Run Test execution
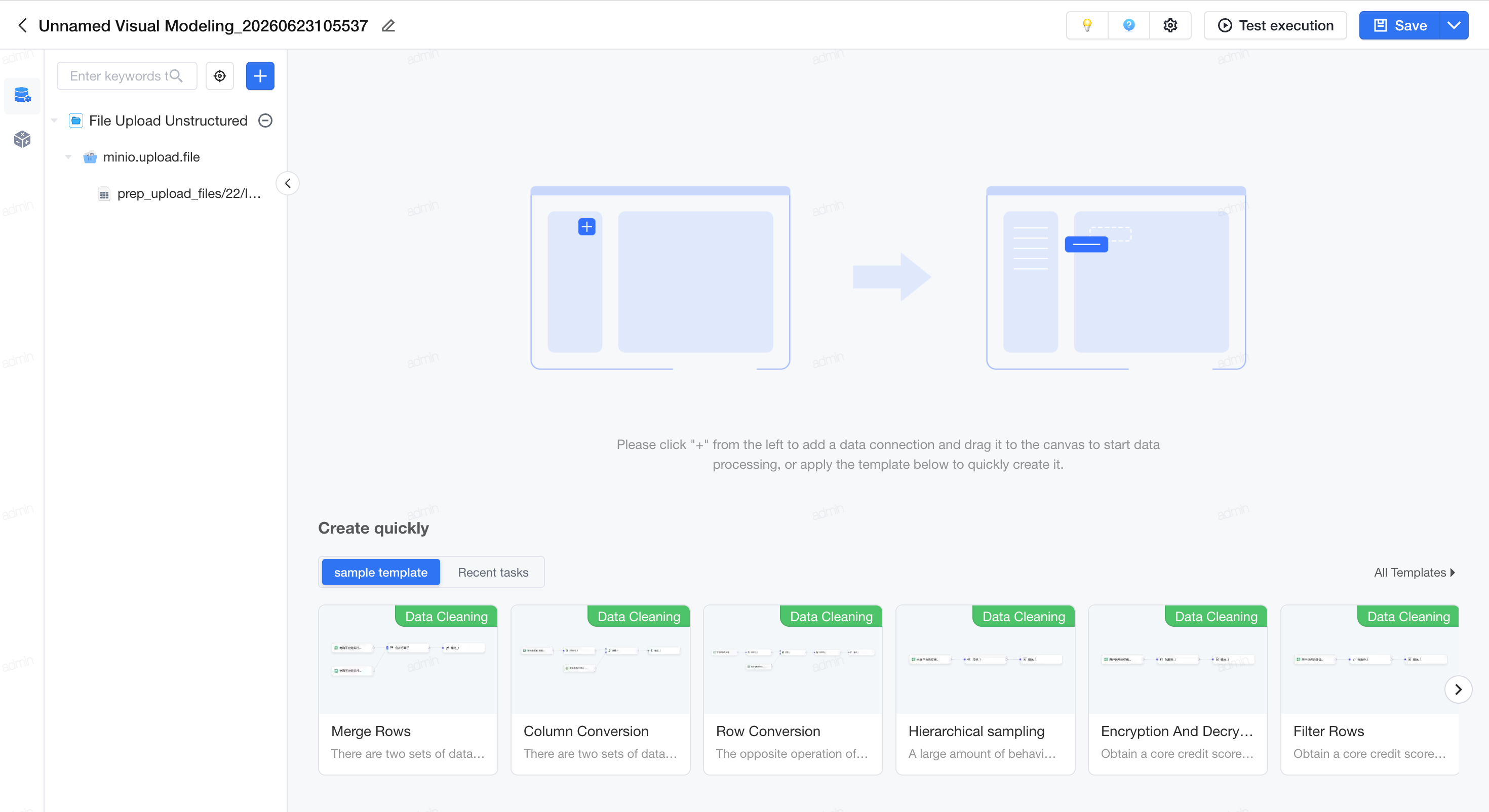The image size is (1489, 812). coord(1275,25)
